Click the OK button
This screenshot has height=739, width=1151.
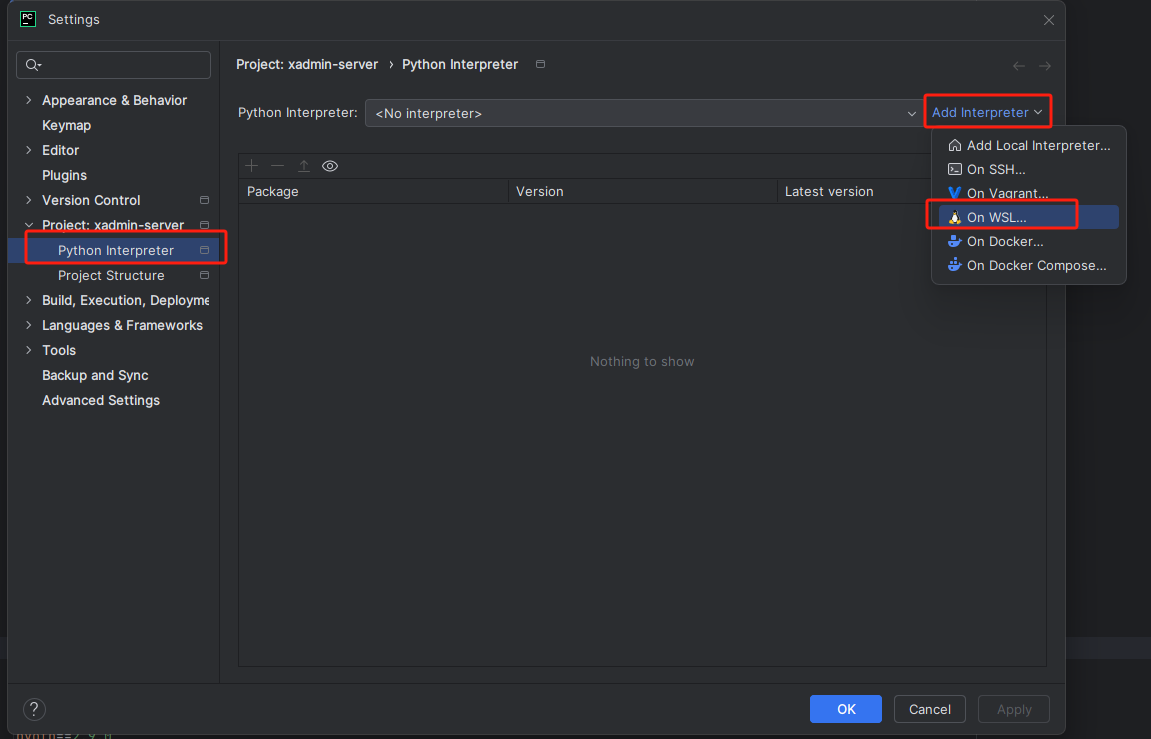(x=846, y=709)
